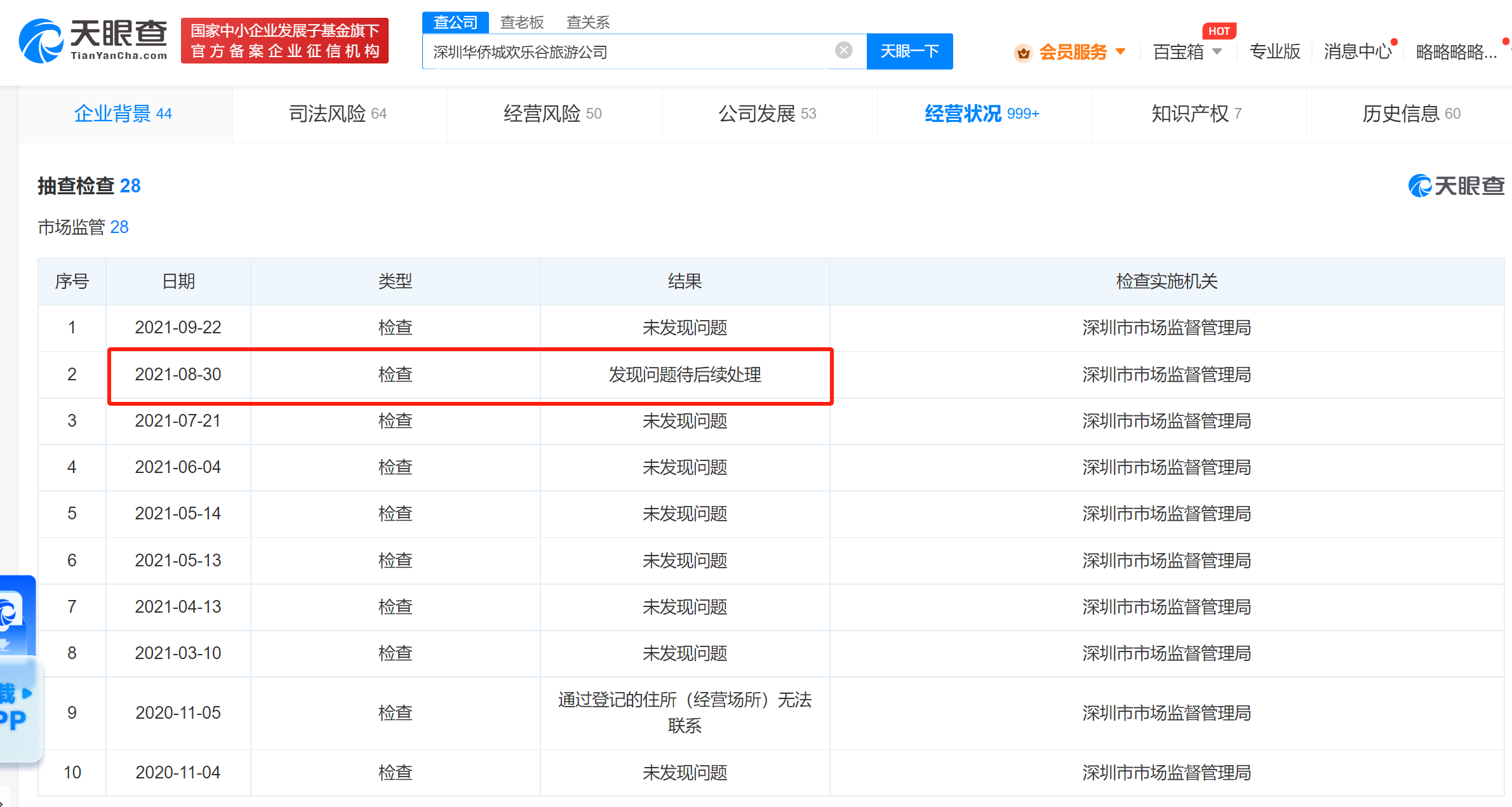
Task: Select the 查关系 search tab
Action: (x=588, y=22)
